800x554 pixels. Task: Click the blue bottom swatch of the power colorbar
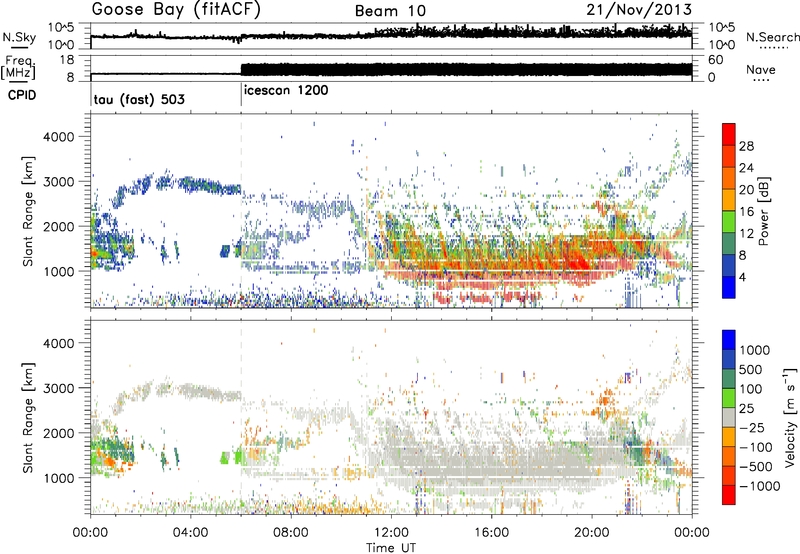[x=729, y=287]
